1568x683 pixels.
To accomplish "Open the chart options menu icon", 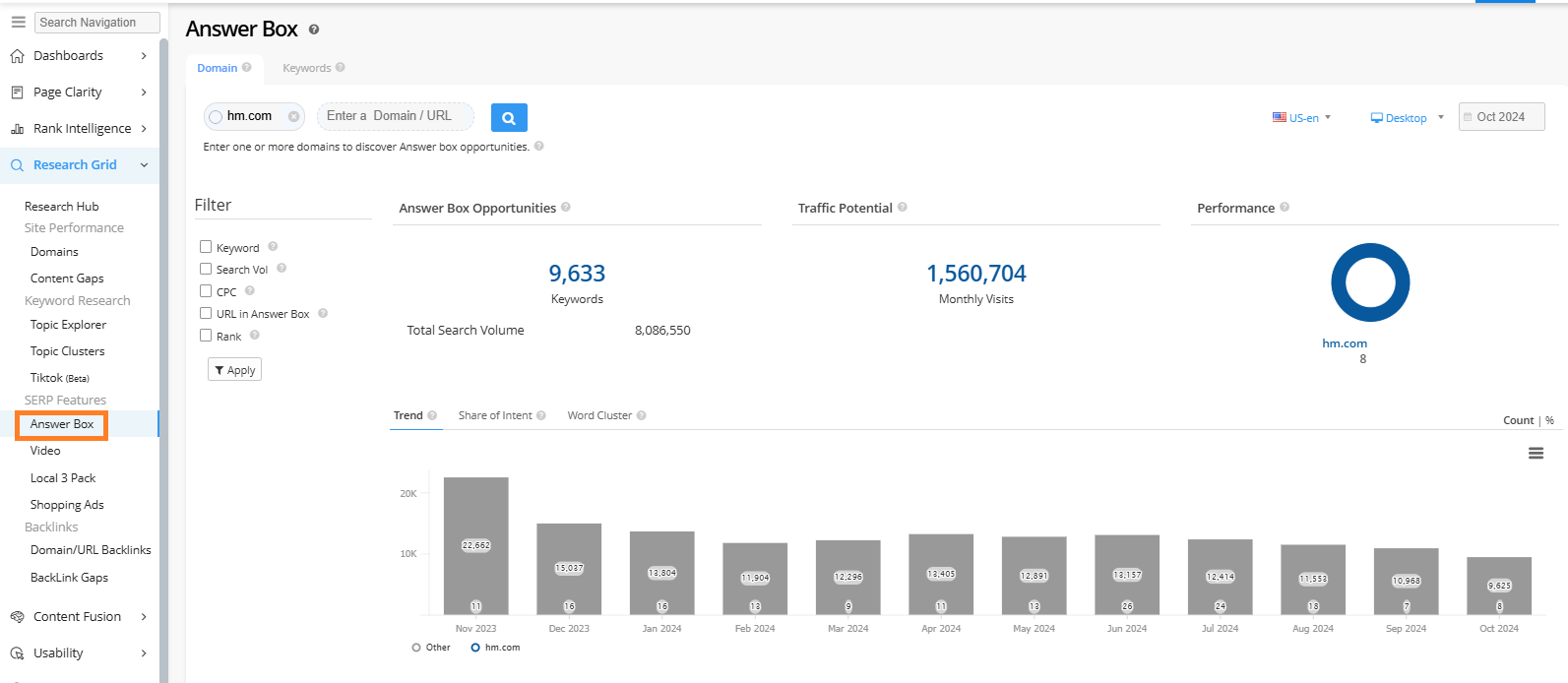I will coord(1536,453).
